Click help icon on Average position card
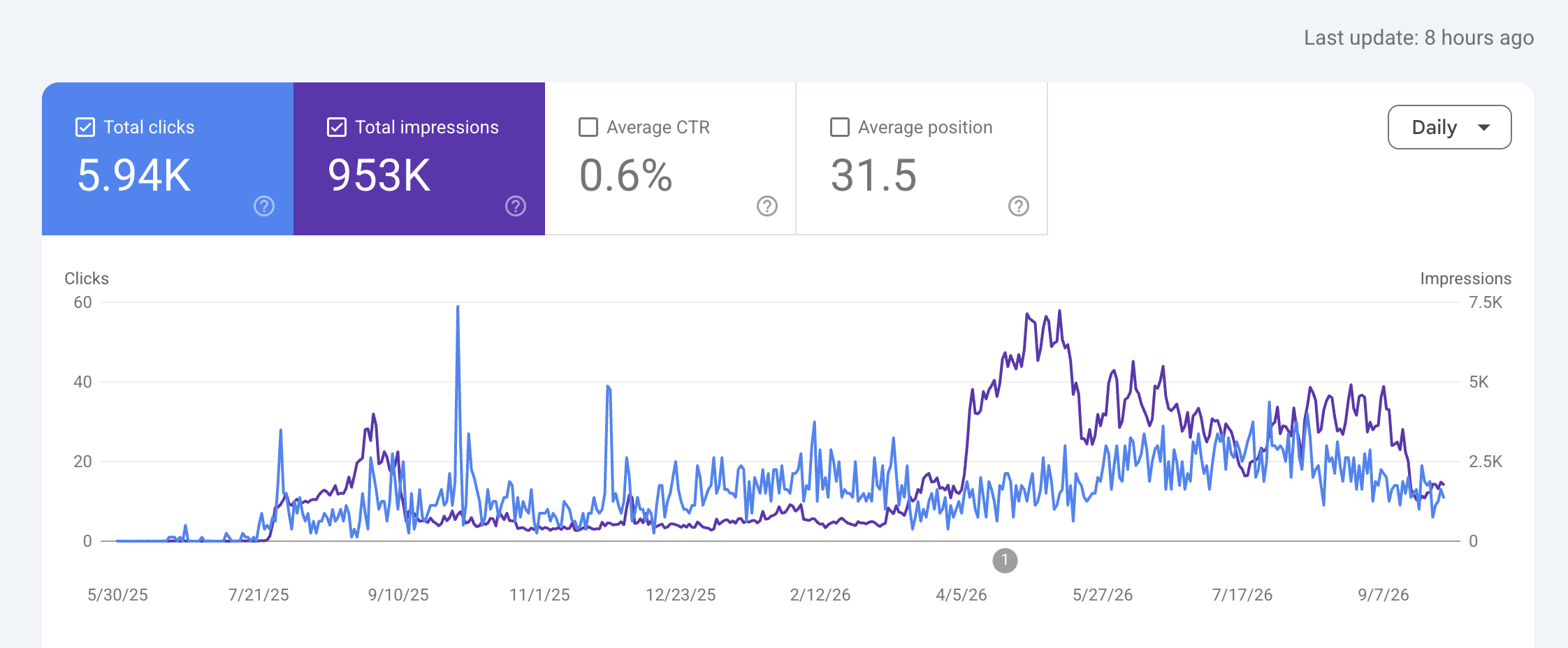 pos(1019,206)
